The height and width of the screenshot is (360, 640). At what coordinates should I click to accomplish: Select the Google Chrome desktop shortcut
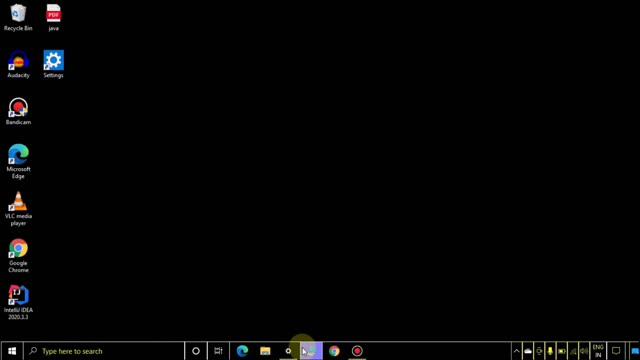click(x=18, y=256)
